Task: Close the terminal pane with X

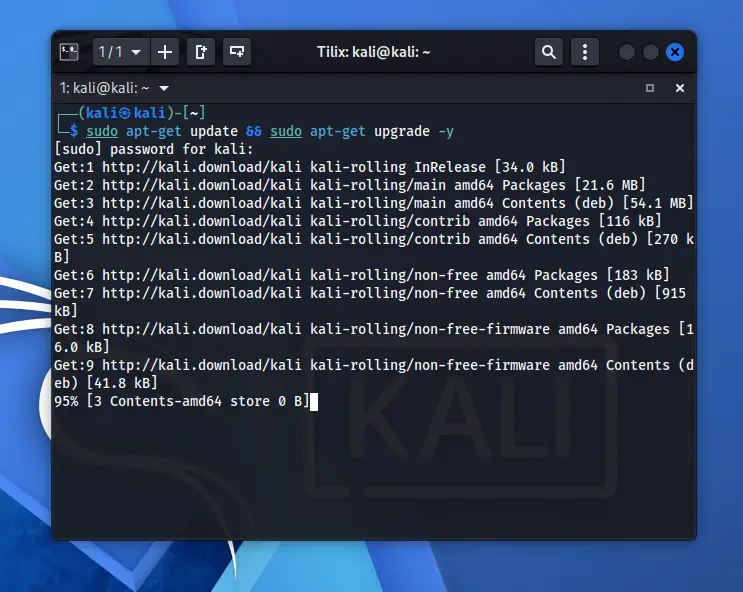Action: point(680,88)
